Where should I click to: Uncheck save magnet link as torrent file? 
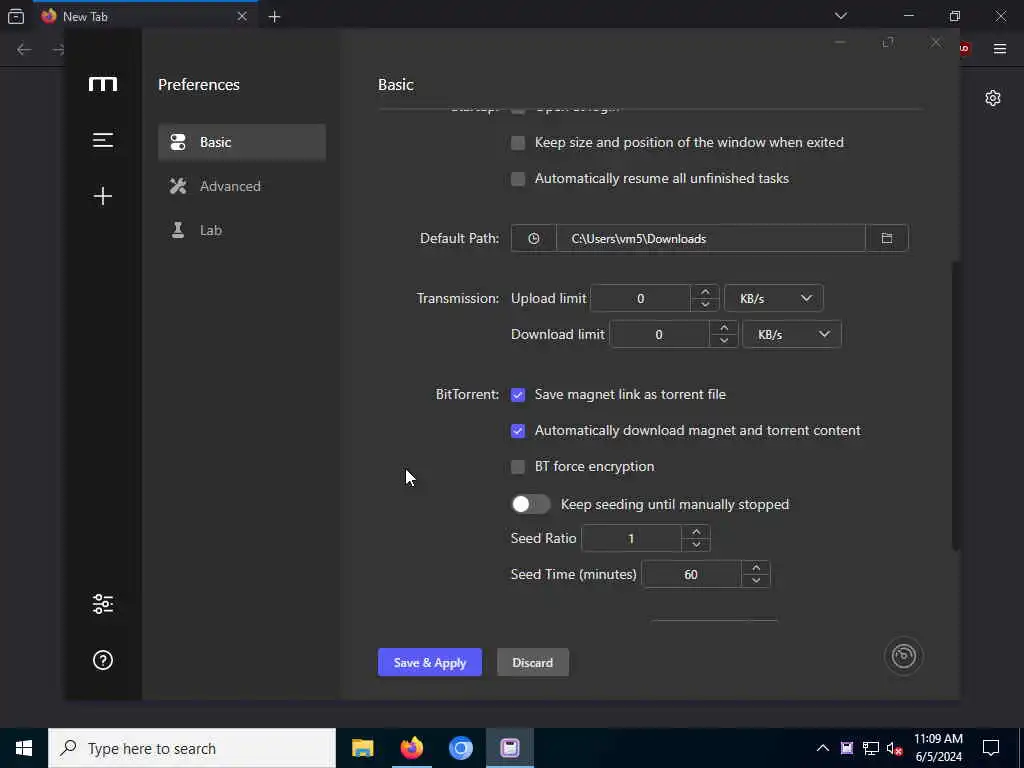518,394
